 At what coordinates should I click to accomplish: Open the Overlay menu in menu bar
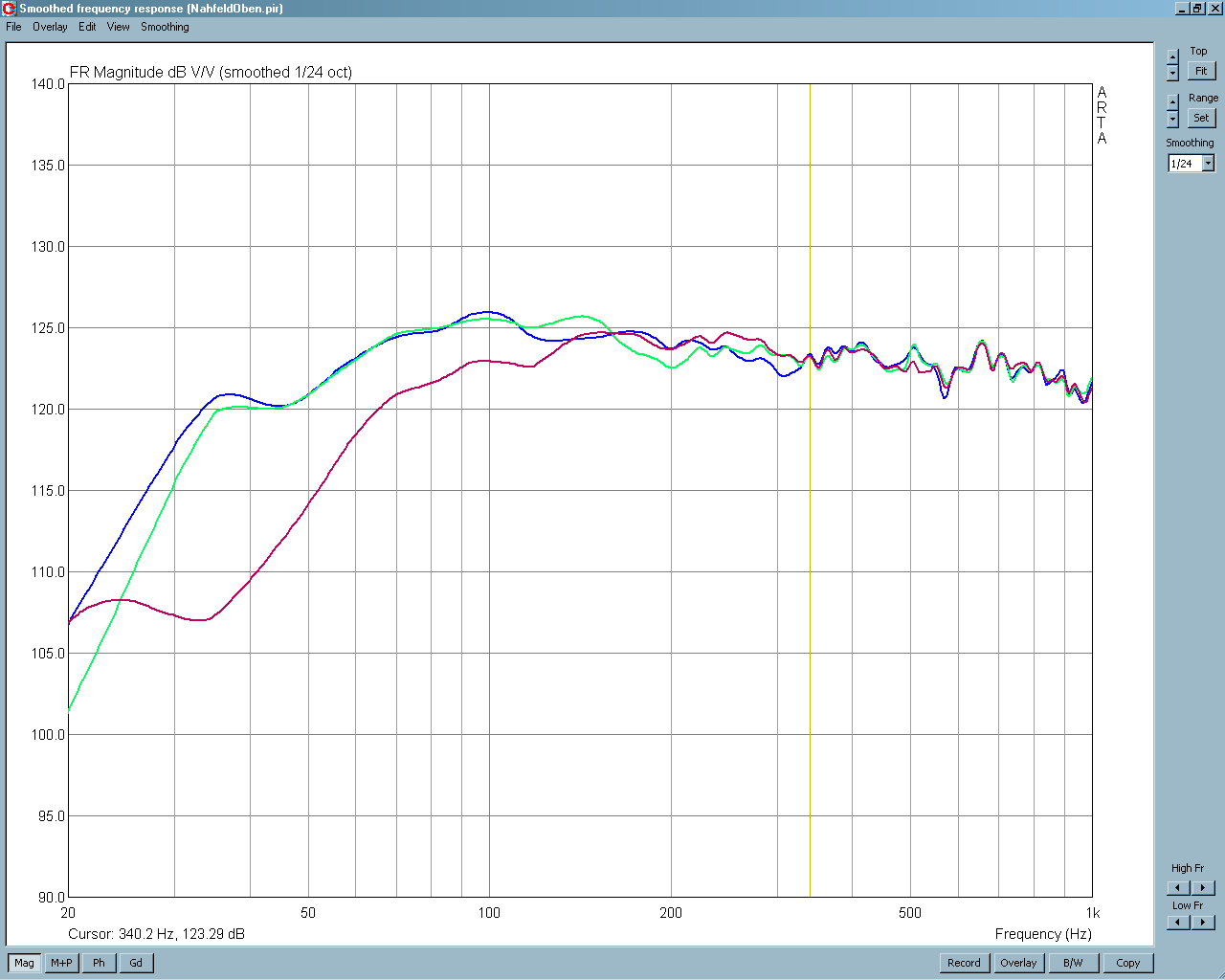pyautogui.click(x=50, y=27)
